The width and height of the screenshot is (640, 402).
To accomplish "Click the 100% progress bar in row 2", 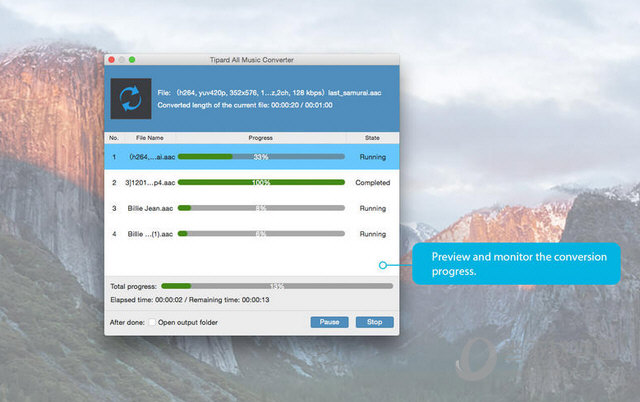I will click(261, 182).
